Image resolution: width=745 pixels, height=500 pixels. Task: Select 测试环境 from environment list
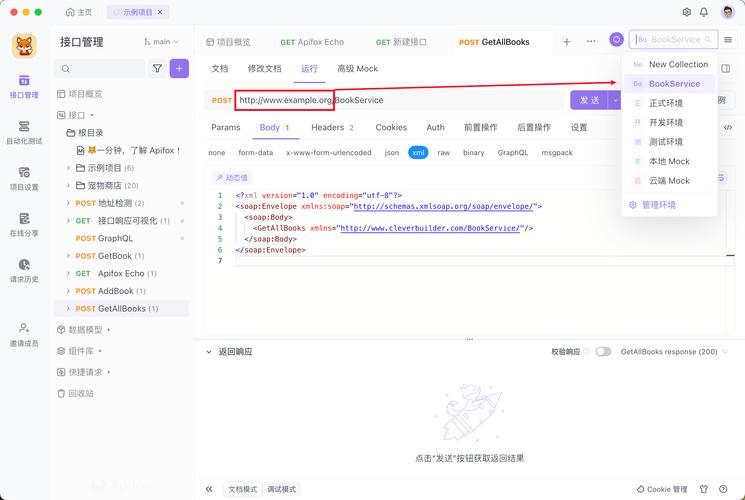665,142
